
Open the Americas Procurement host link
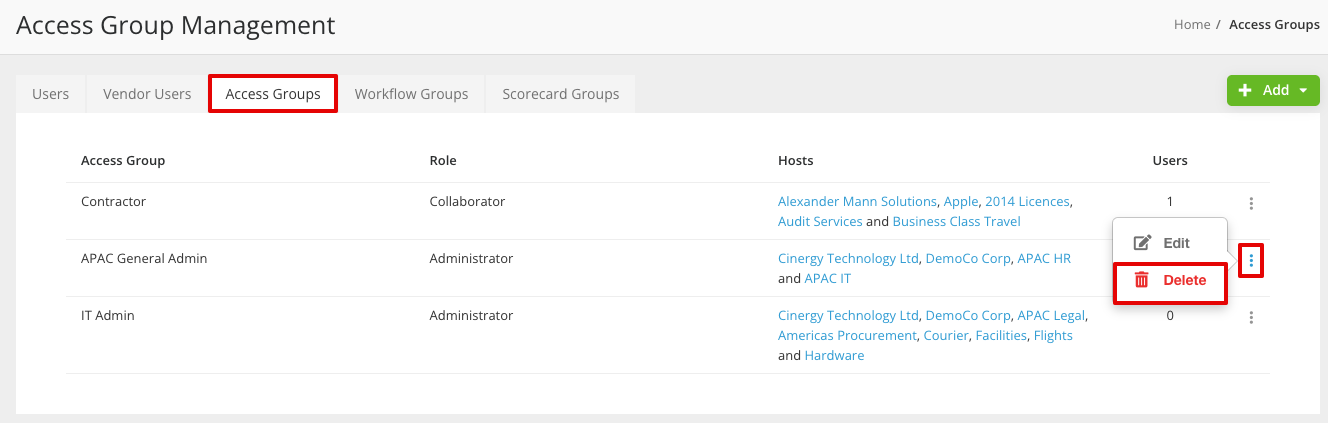(847, 335)
